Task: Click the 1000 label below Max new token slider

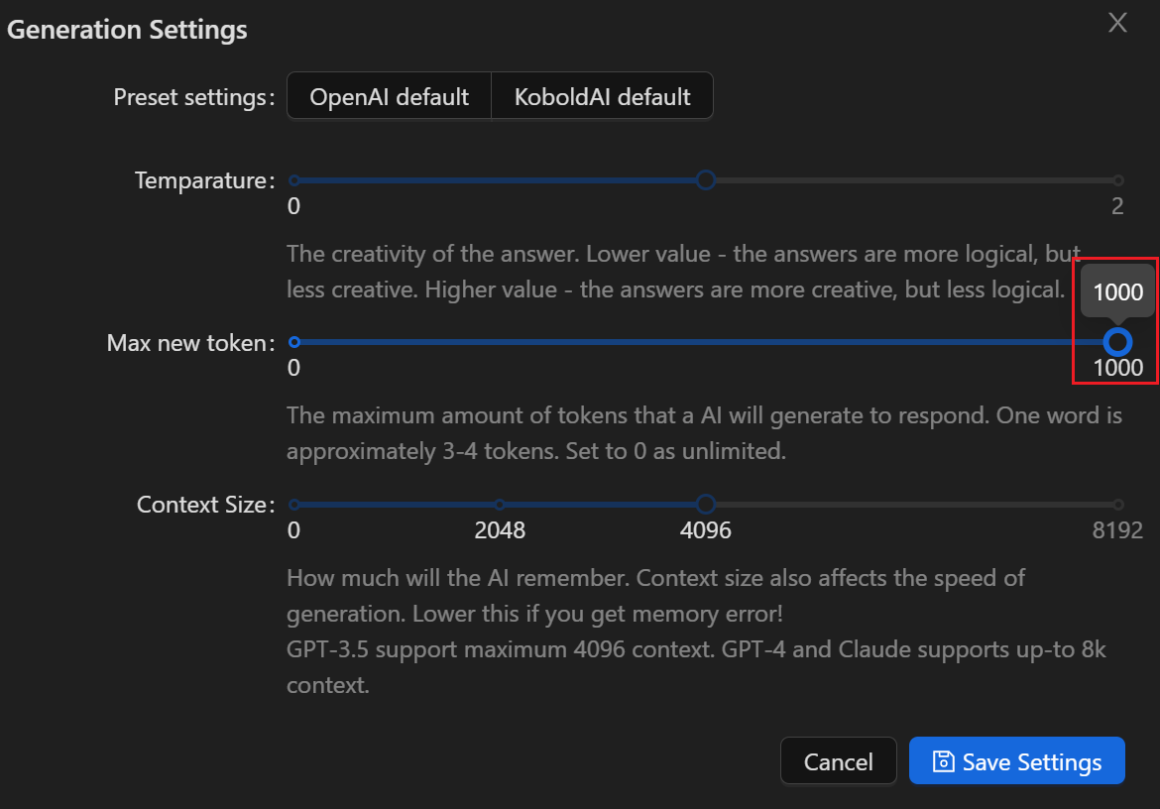Action: click(1117, 368)
